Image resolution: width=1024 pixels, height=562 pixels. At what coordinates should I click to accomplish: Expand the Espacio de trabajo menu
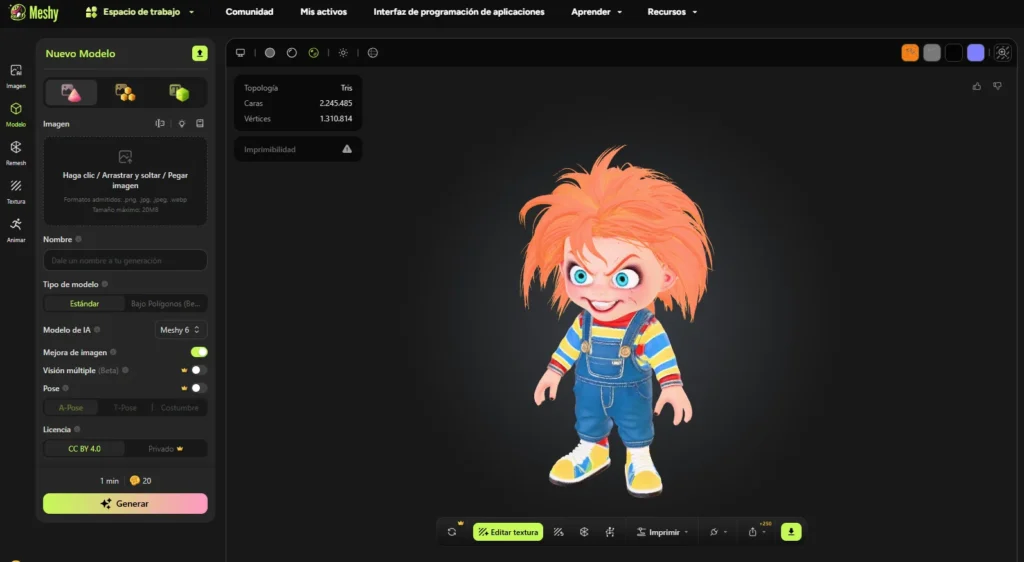pyautogui.click(x=140, y=12)
